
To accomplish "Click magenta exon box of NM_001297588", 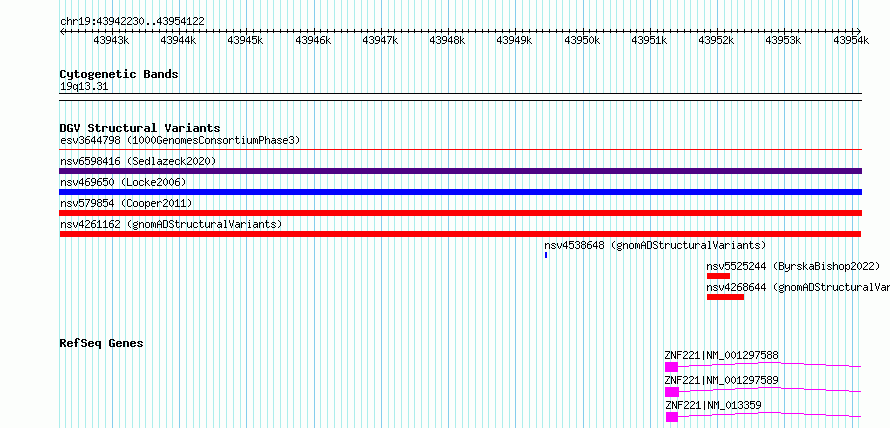I will click(671, 367).
